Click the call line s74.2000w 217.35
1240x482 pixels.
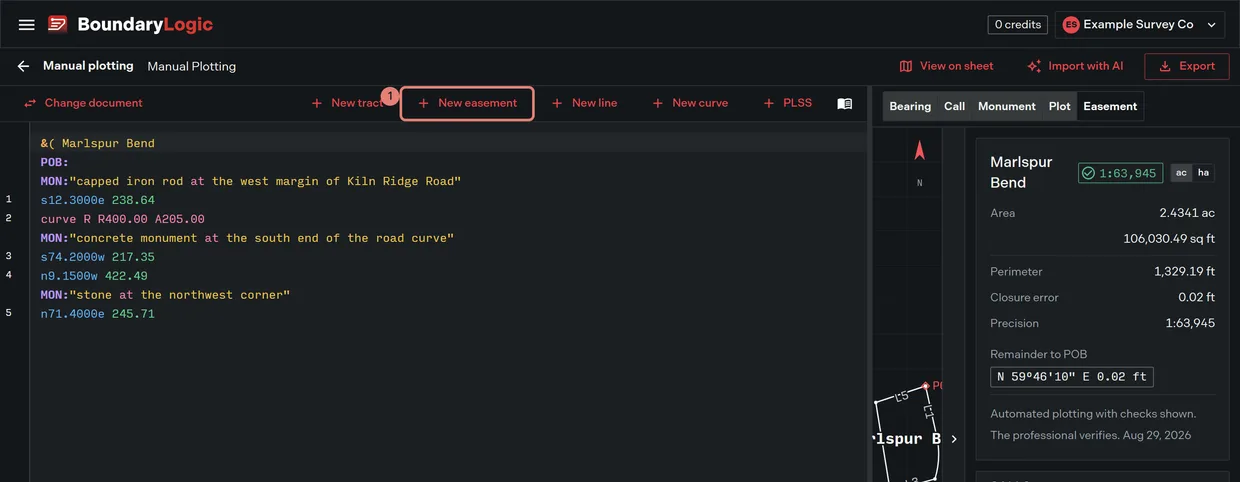[x=98, y=257]
